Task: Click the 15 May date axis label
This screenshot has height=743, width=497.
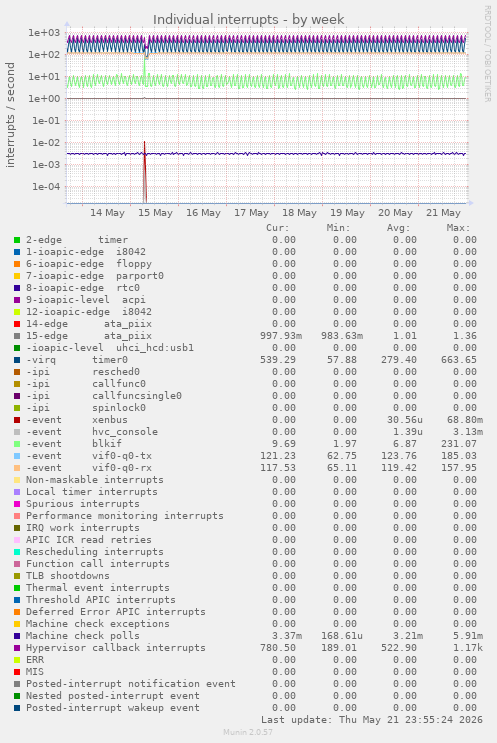Action: (x=155, y=213)
